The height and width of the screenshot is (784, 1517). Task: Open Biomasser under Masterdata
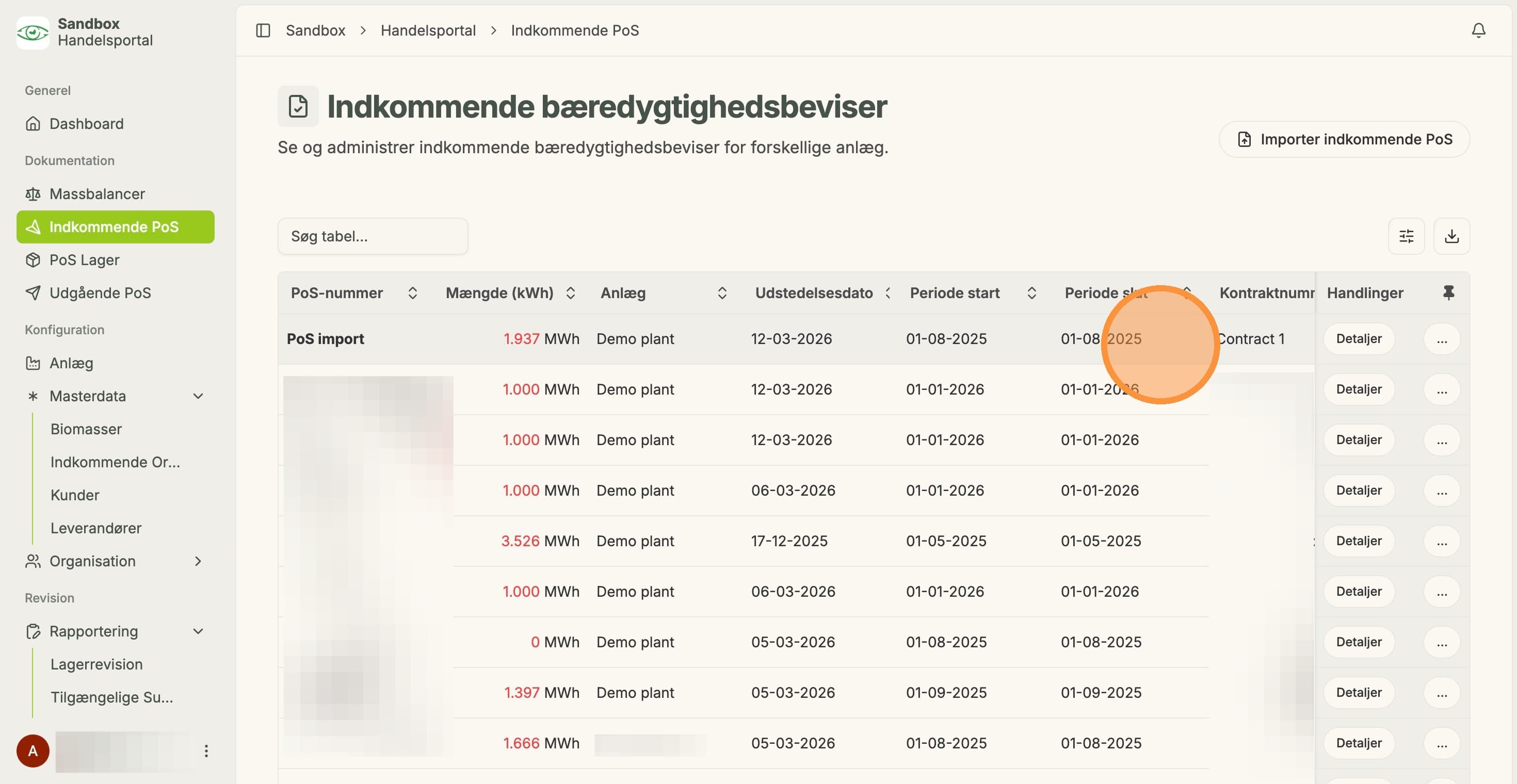coord(86,429)
